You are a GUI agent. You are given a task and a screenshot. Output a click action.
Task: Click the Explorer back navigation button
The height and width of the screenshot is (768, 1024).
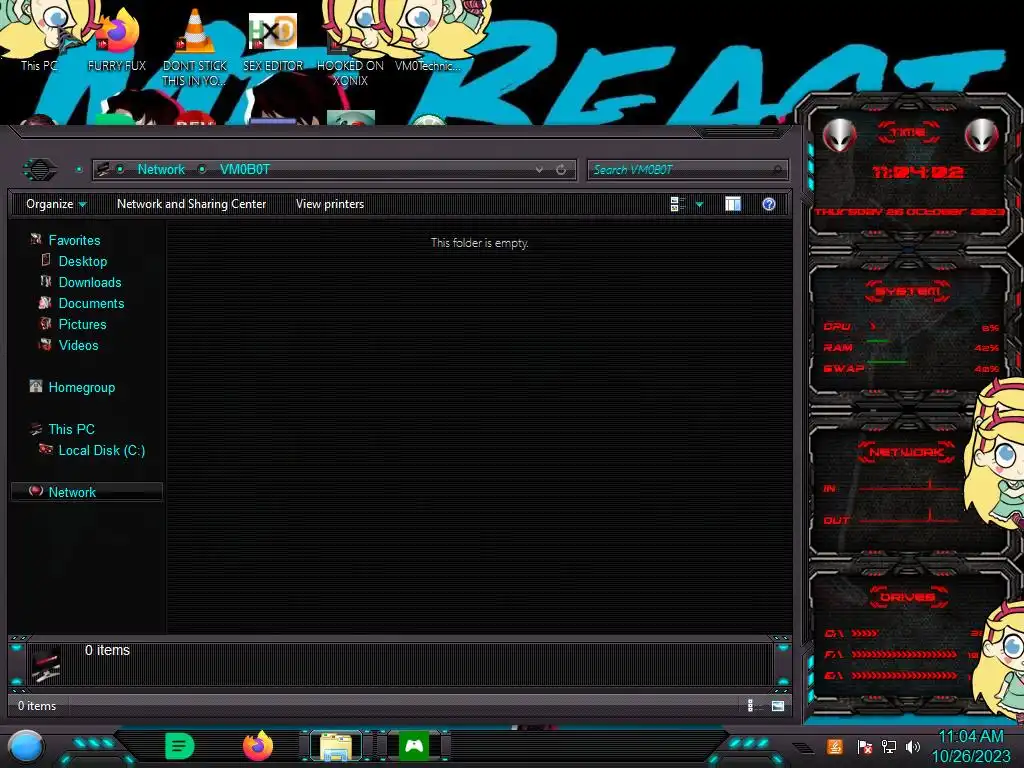(40, 170)
